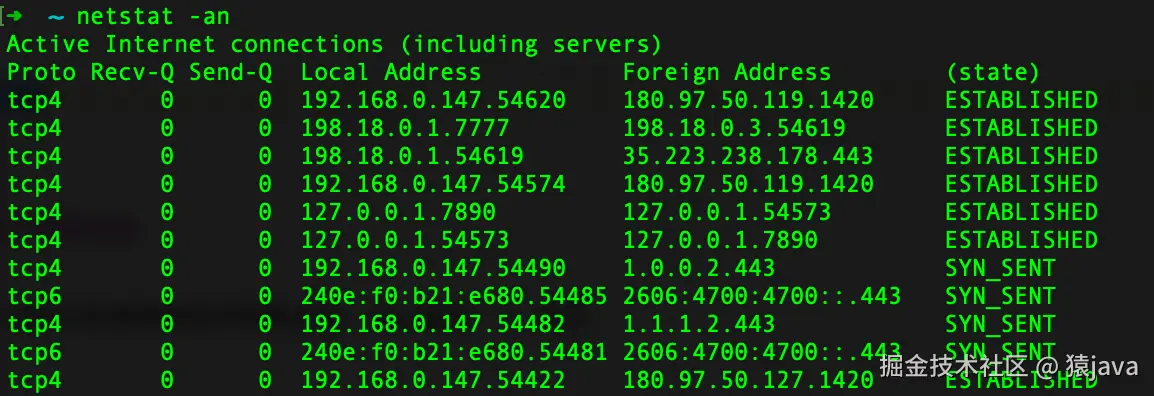Click ESTABLISHED in the 35.223.238.178.443 row

coord(1022,156)
